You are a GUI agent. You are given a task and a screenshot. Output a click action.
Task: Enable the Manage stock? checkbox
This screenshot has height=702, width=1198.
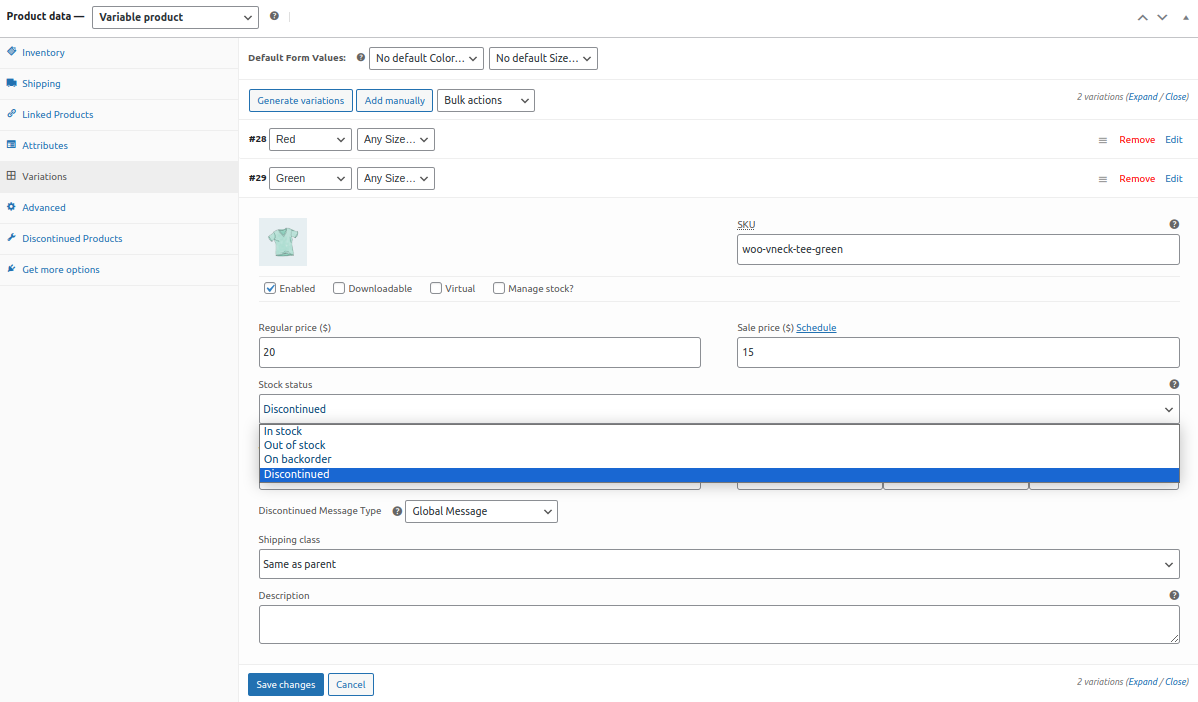tap(499, 289)
